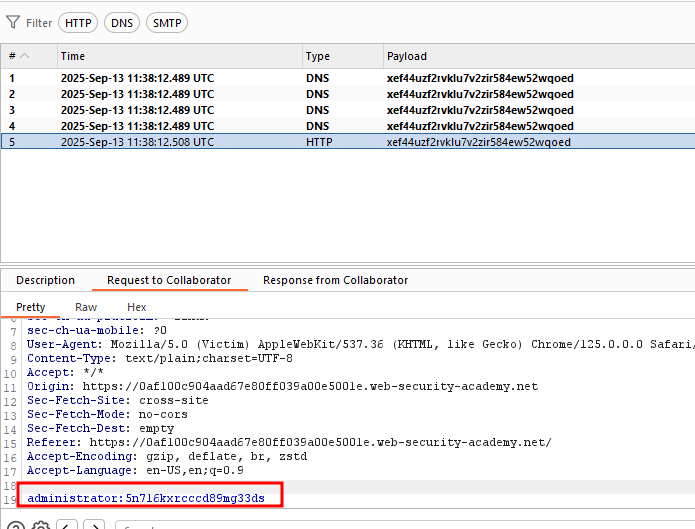Select DNS interaction row number 2

pos(348,94)
